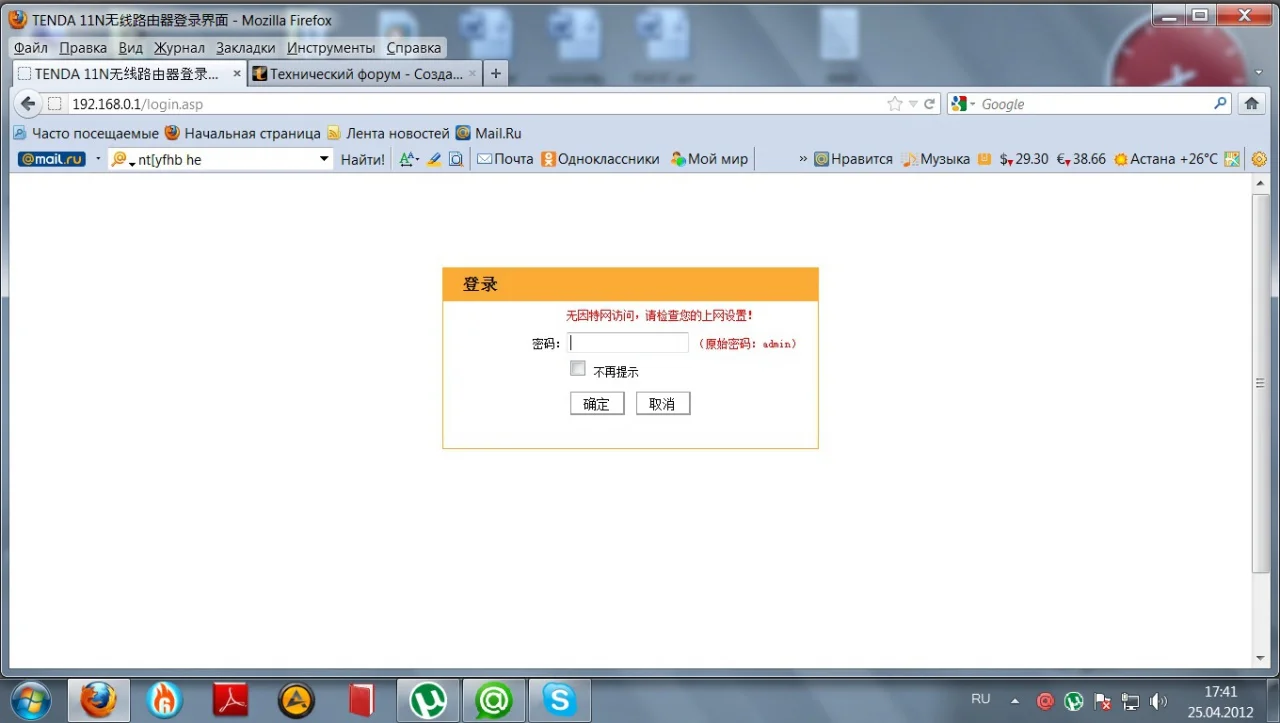
Task: Show hidden tray icons arrow
Action: [1015, 700]
